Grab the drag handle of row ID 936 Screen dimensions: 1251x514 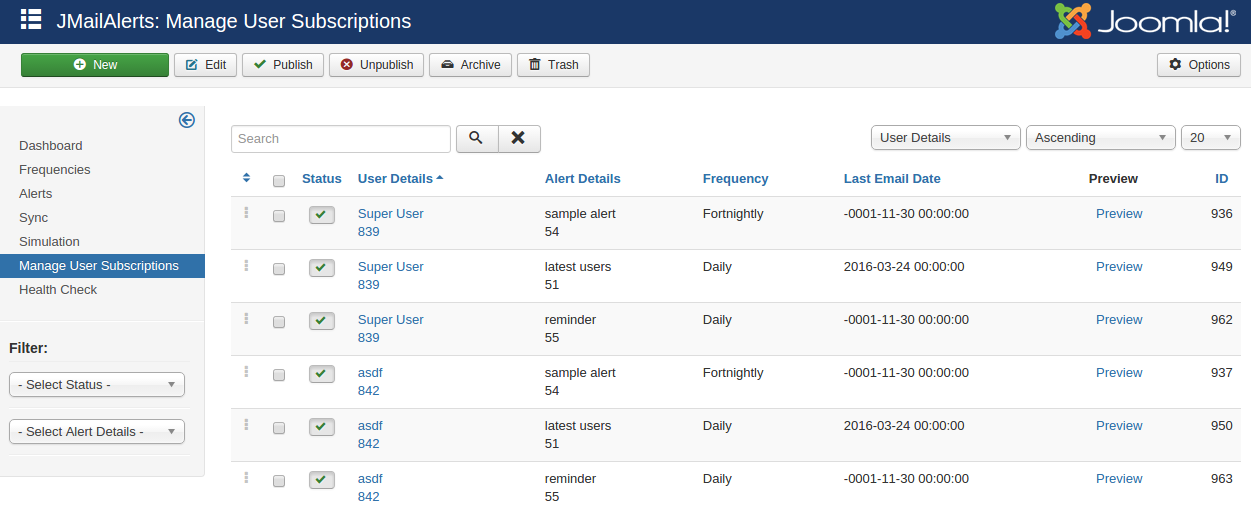[246, 213]
